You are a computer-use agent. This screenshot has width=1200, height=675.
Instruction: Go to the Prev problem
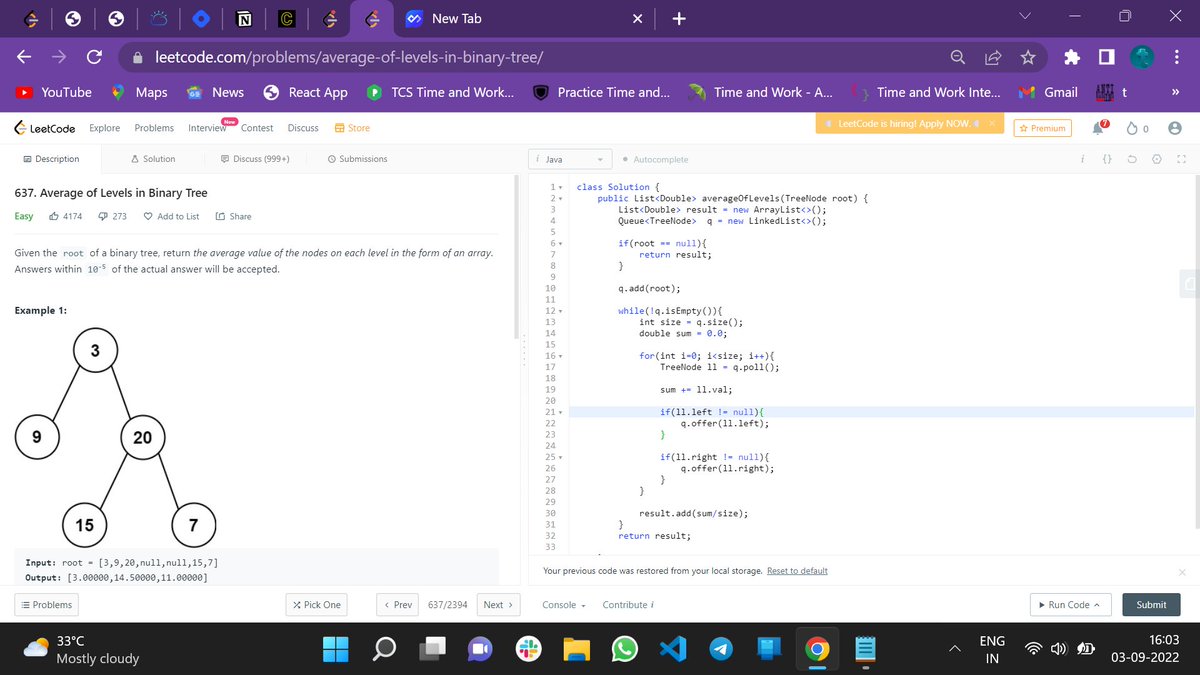coord(397,605)
